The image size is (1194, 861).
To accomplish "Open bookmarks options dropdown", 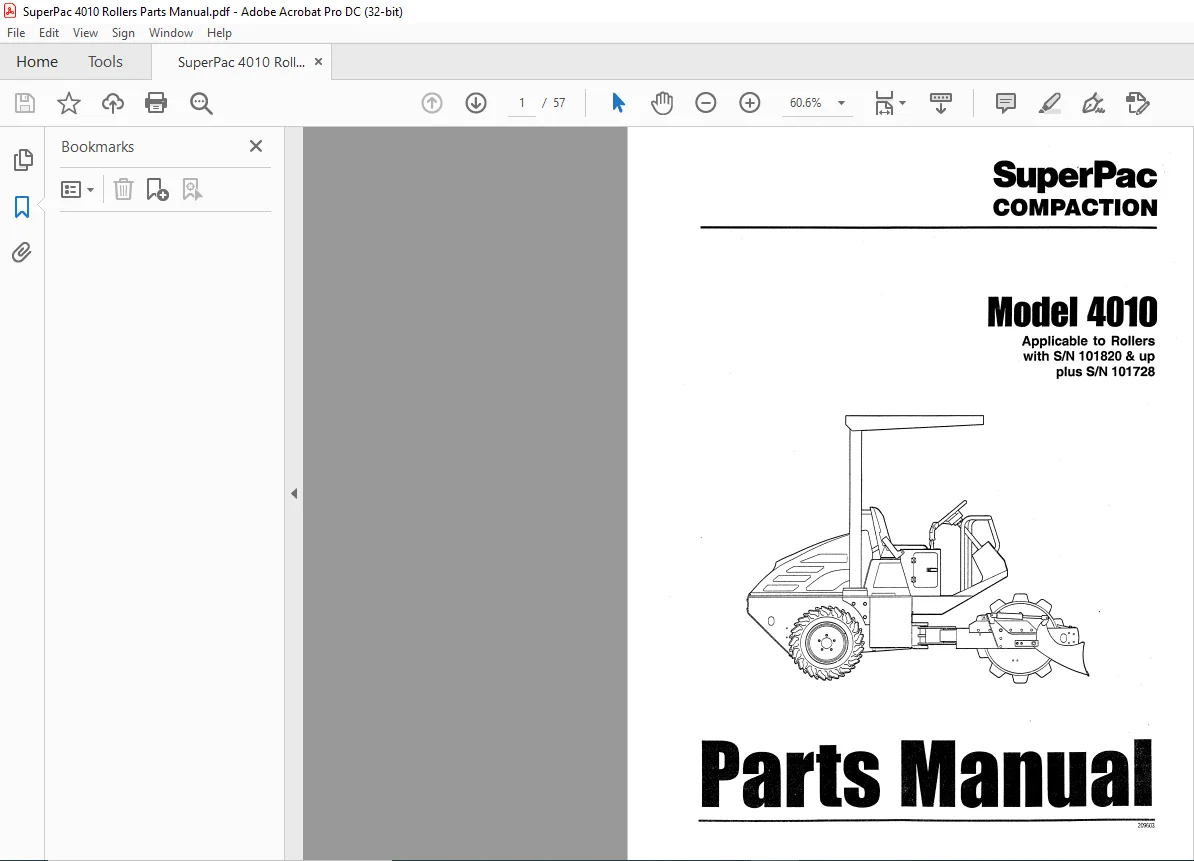I will point(78,189).
